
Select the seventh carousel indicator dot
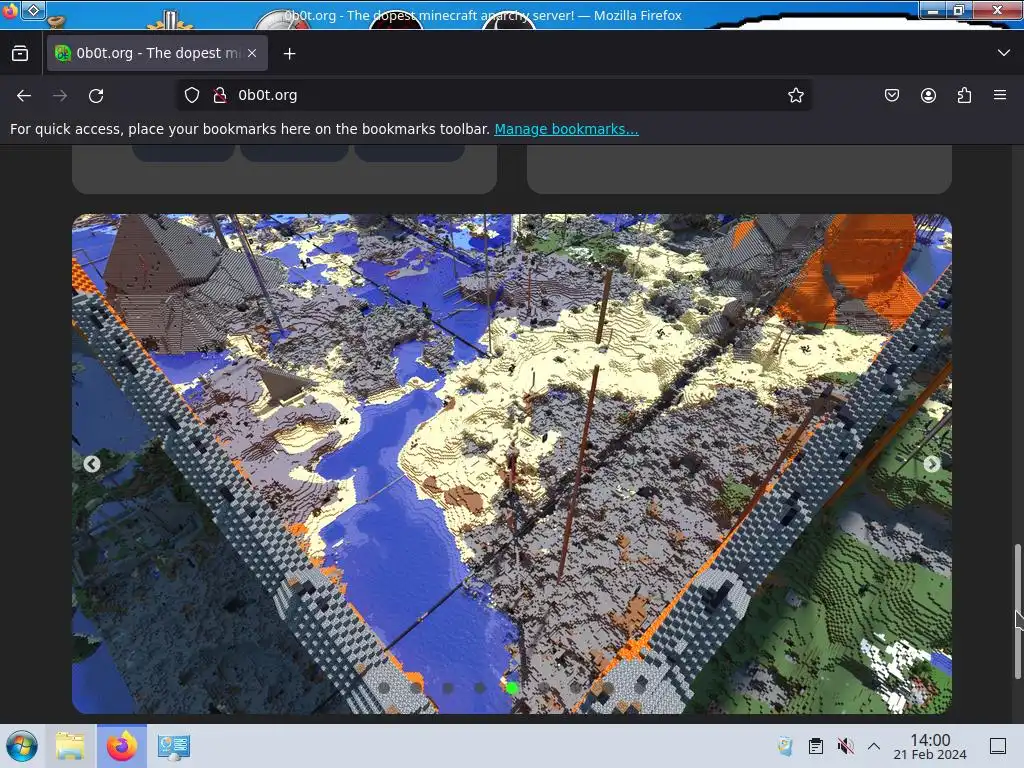576,688
